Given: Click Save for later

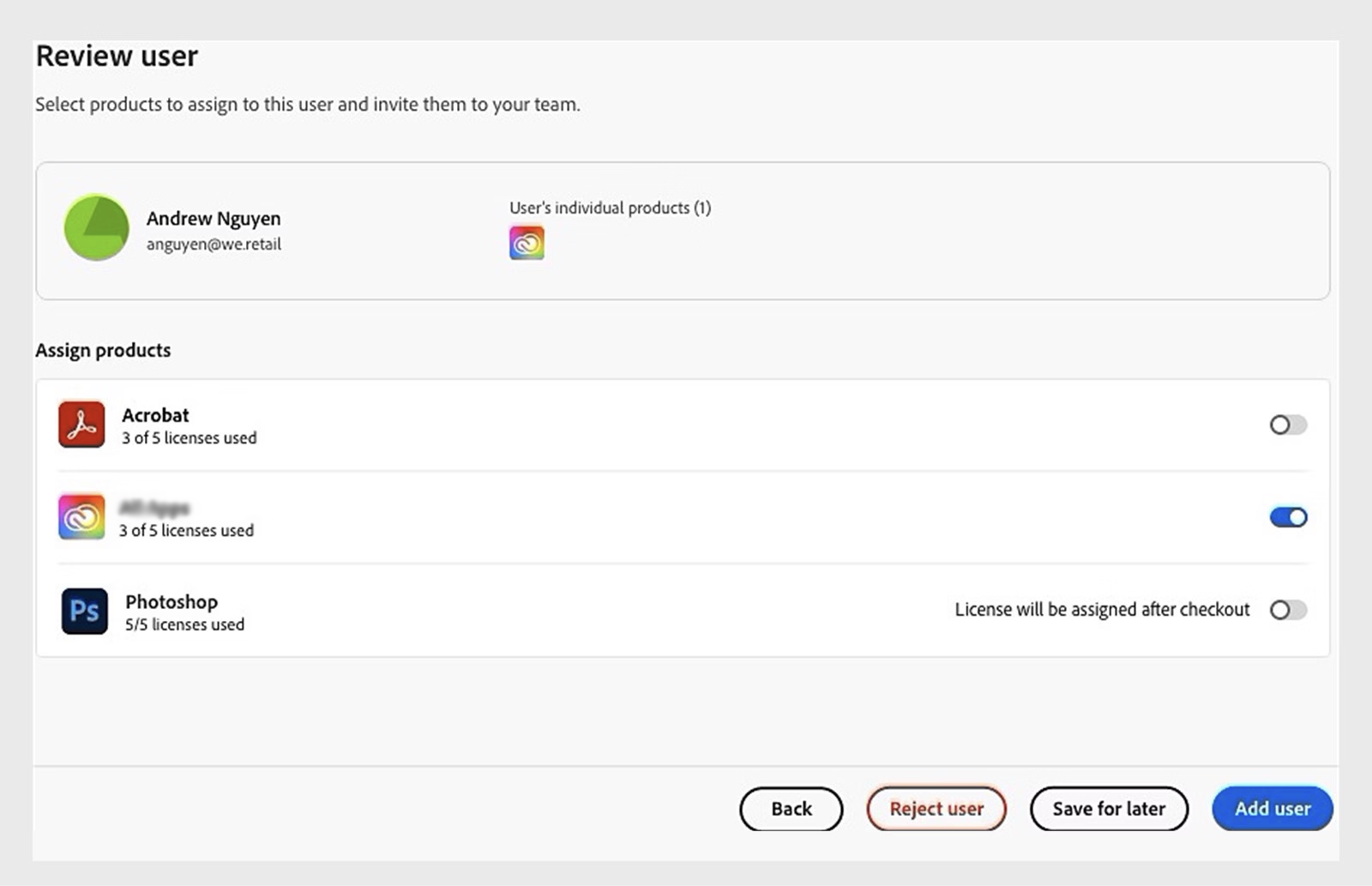Looking at the screenshot, I should tap(1109, 808).
